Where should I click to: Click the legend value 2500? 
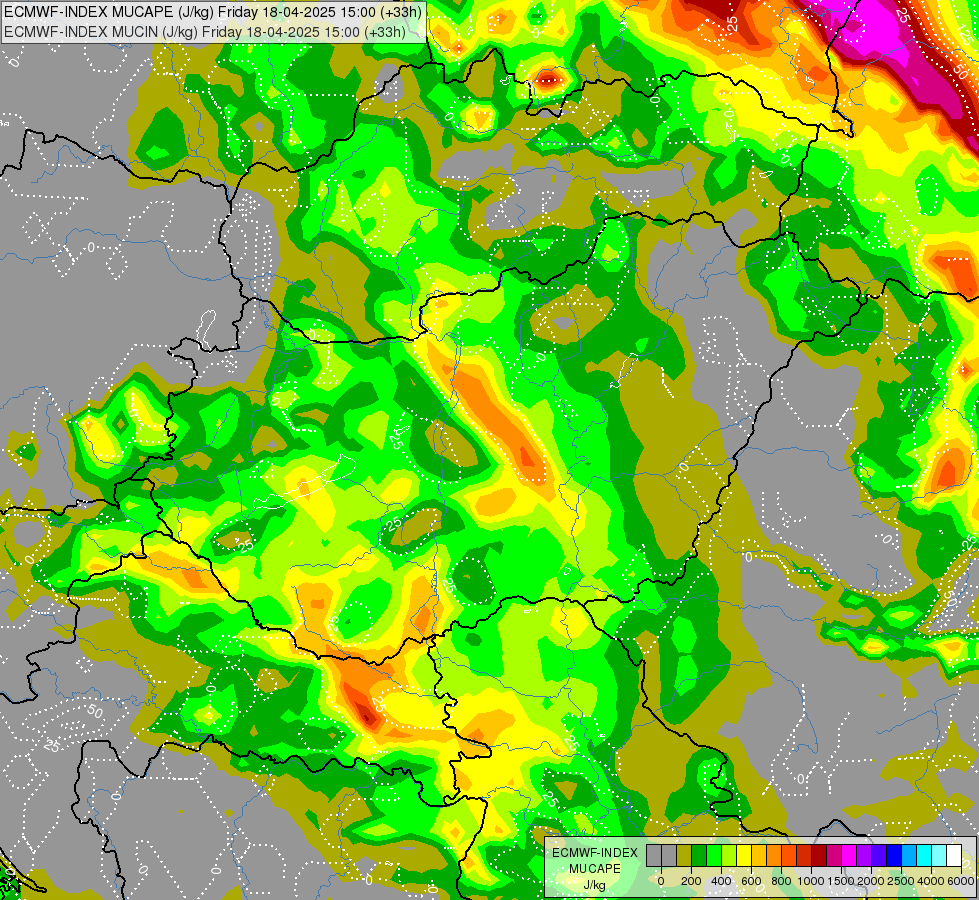click(x=901, y=881)
